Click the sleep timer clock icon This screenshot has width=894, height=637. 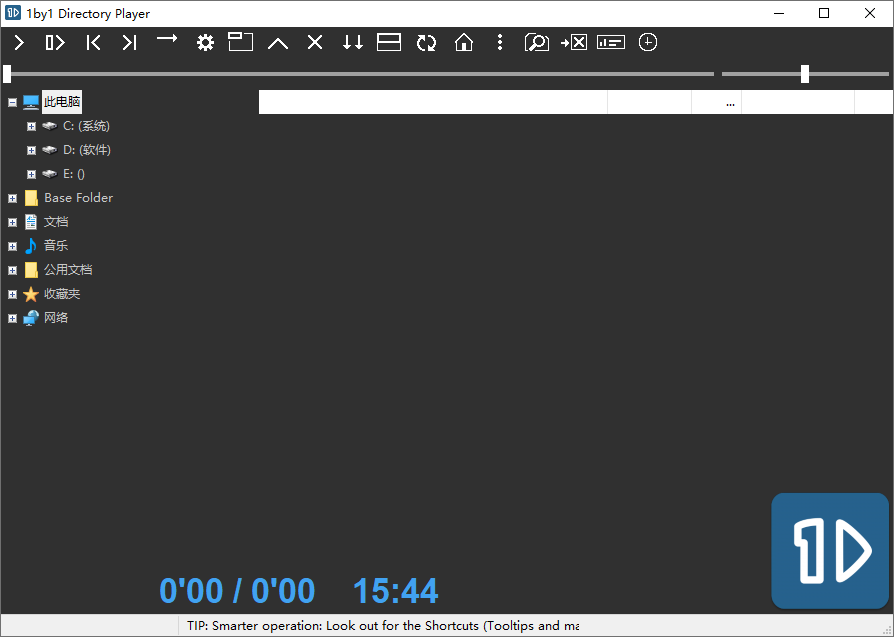click(648, 42)
